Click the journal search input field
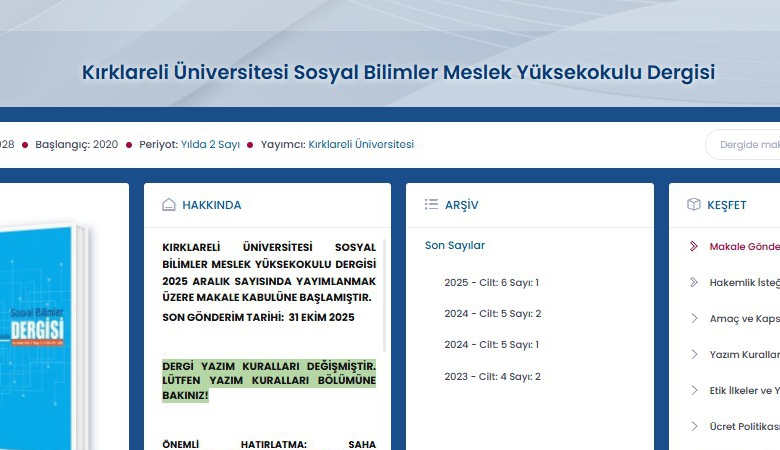 point(746,145)
